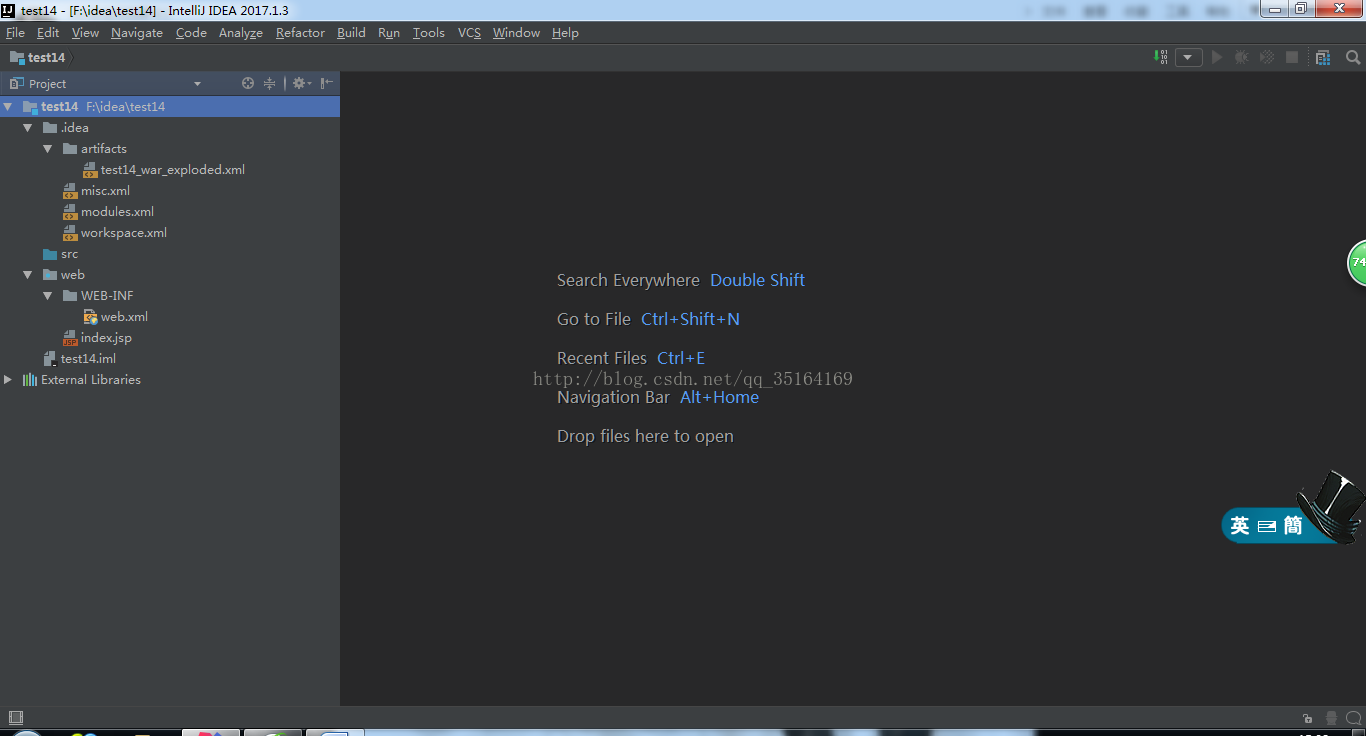Click the web folder icon

(x=50, y=274)
